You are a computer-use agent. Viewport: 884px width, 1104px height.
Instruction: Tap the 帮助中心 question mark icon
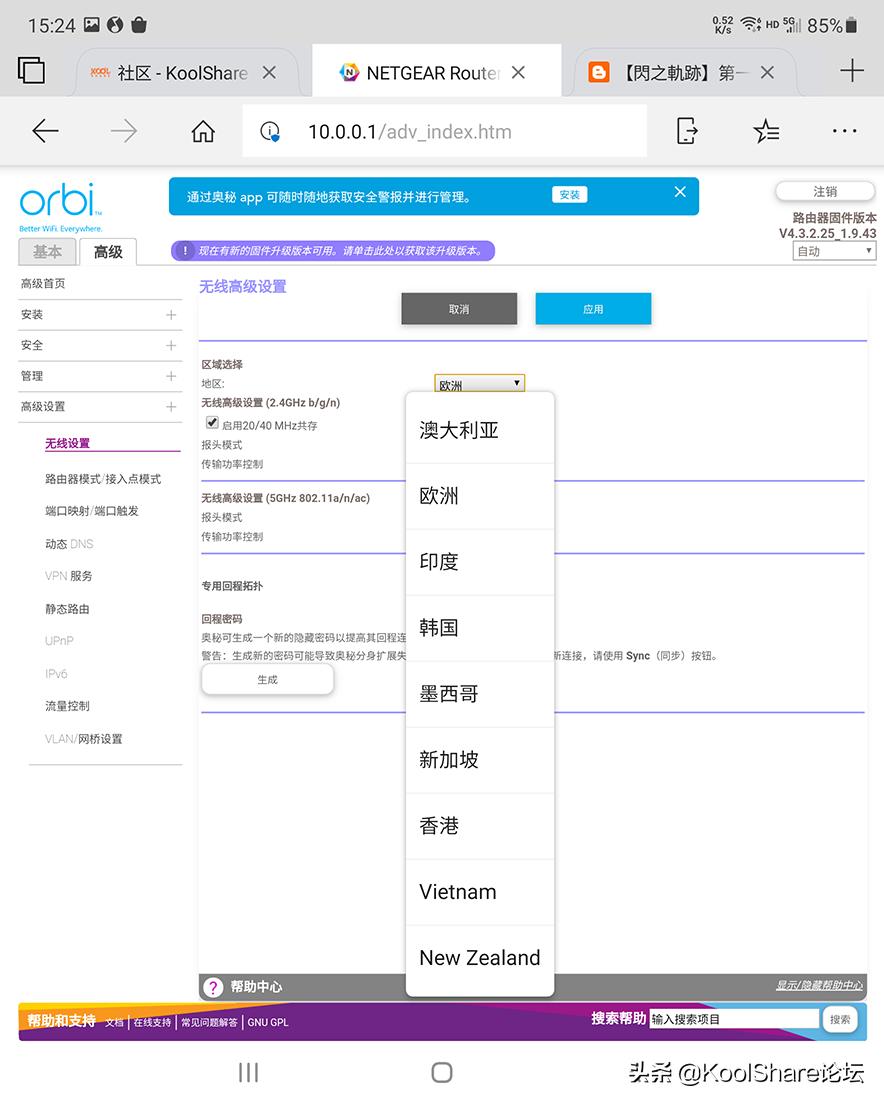(213, 987)
